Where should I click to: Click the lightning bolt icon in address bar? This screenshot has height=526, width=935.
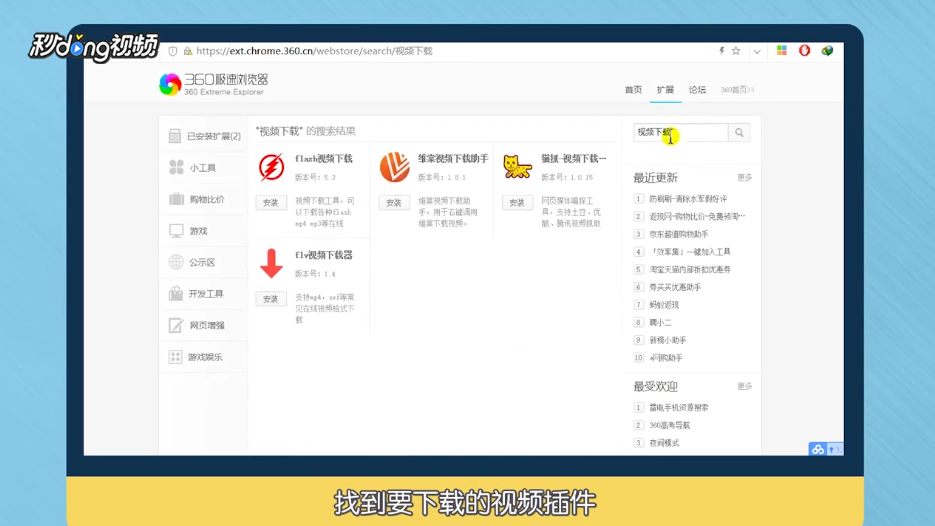[x=722, y=51]
